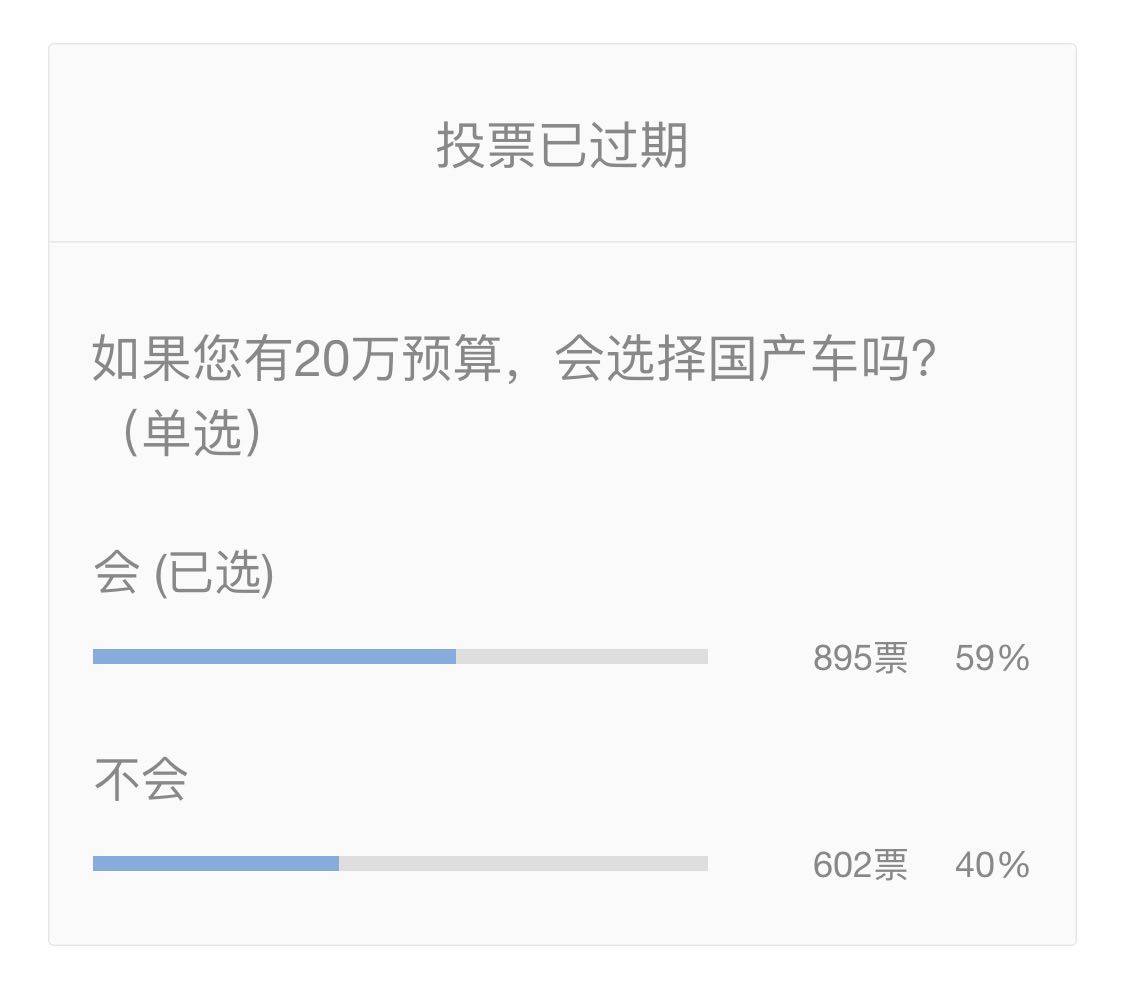The width and height of the screenshot is (1125, 982).
Task: Click the gray unfilled part of 不会 bar
Action: tap(523, 863)
